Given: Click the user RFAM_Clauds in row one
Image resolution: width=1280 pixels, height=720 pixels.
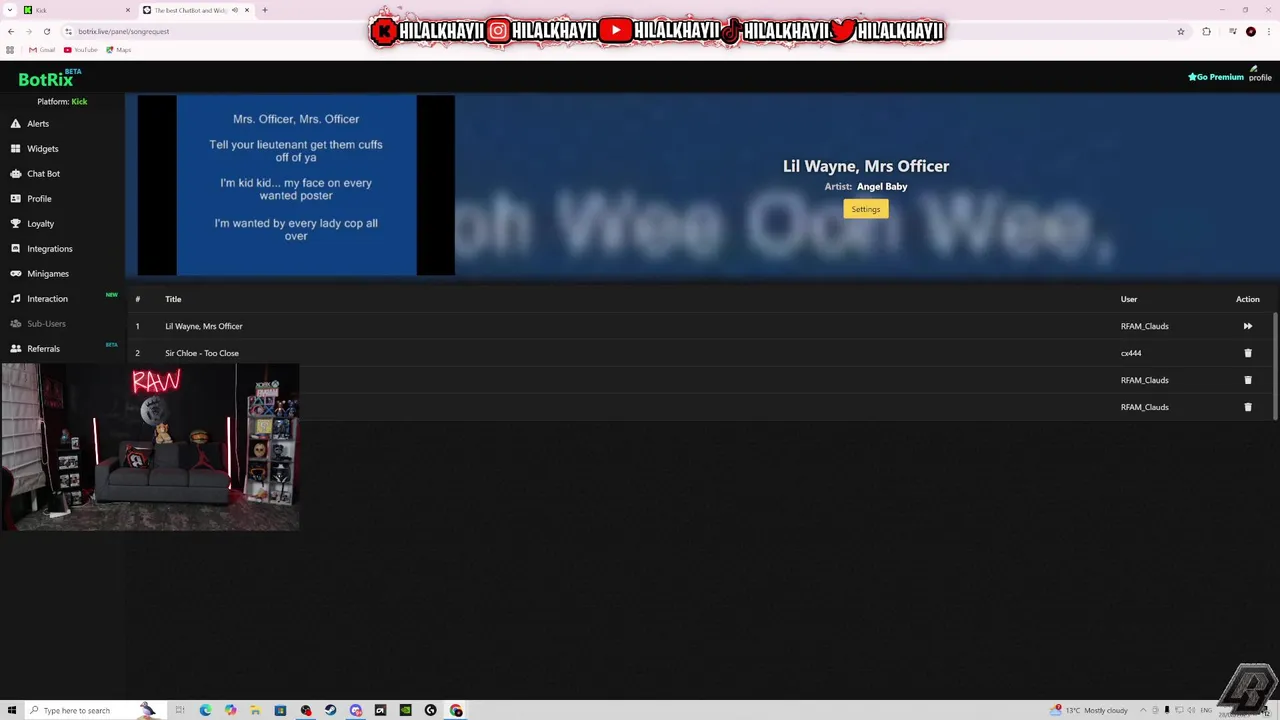Looking at the screenshot, I should pyautogui.click(x=1145, y=326).
